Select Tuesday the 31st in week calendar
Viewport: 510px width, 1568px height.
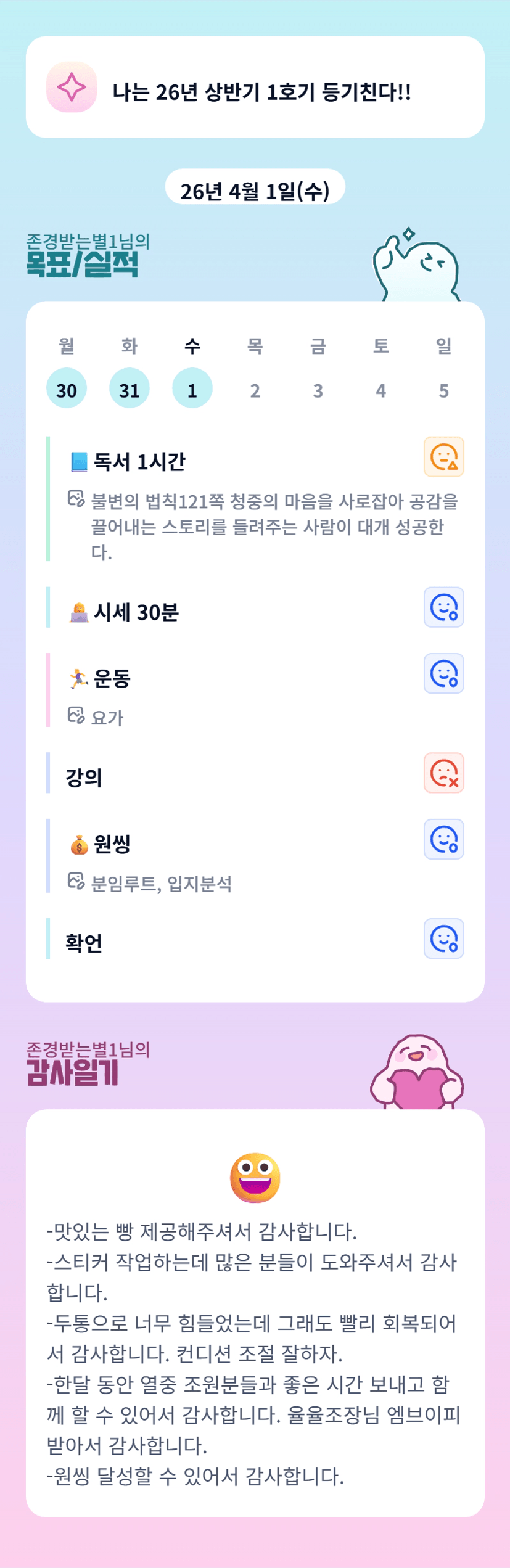(x=130, y=388)
